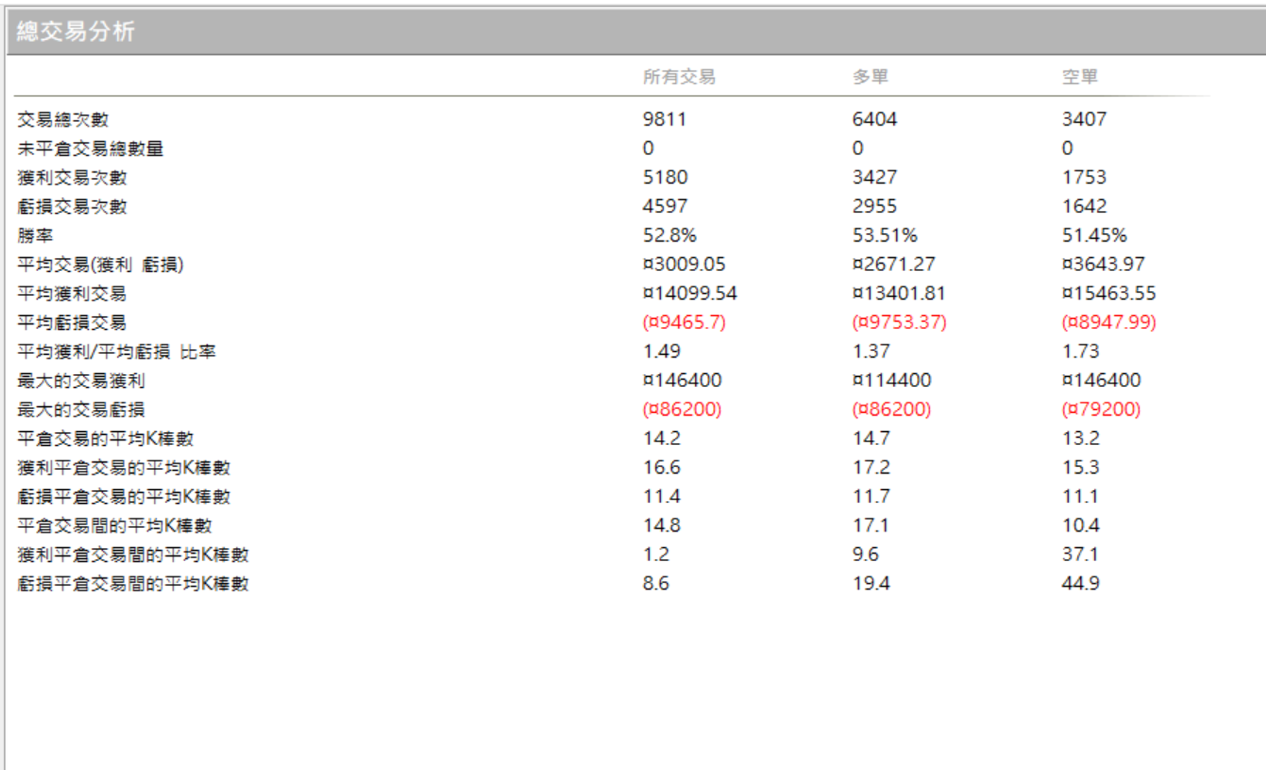Click the 17.2 value

(870, 468)
